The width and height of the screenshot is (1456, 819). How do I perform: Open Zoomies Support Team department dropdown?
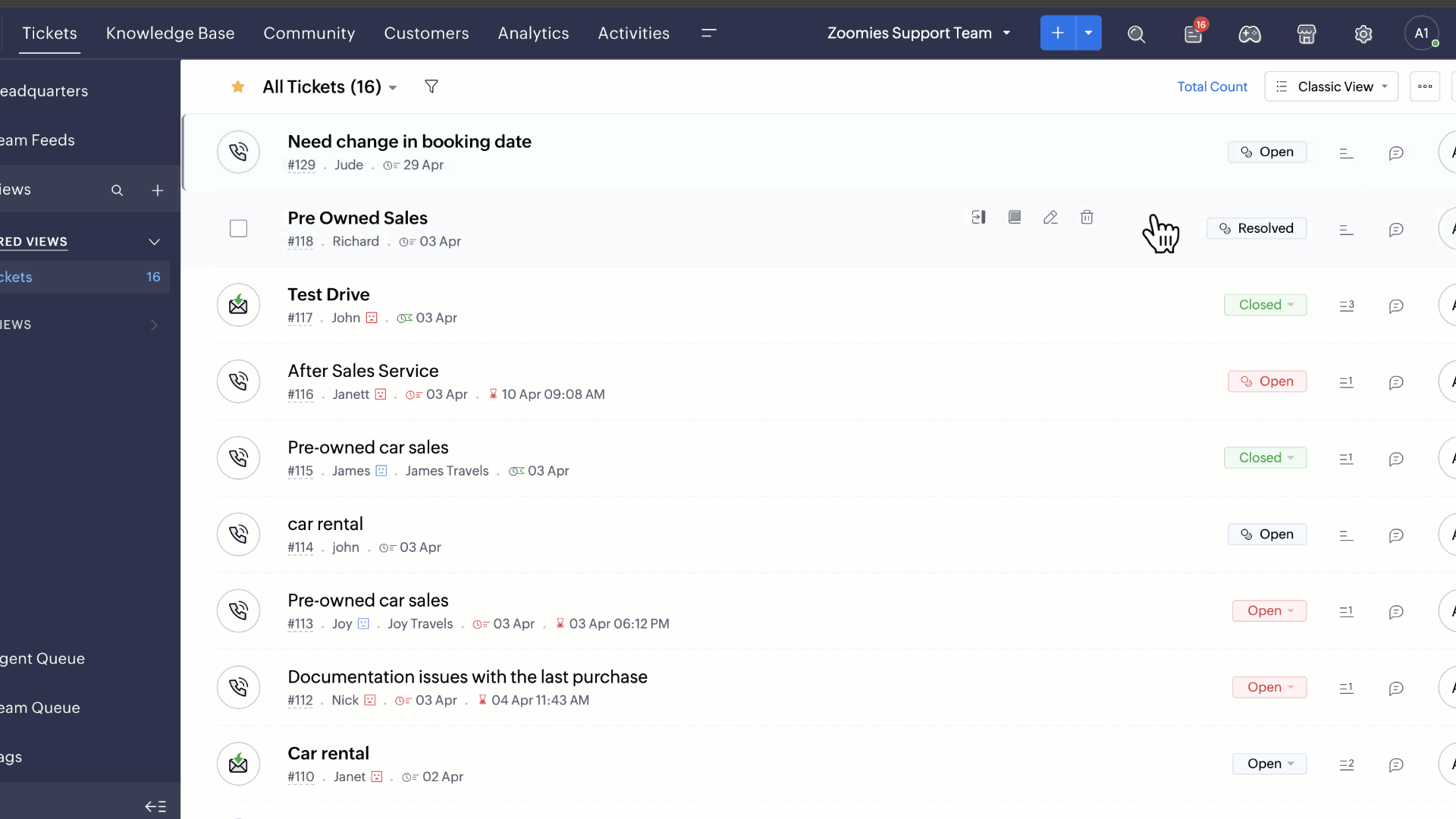click(x=918, y=33)
